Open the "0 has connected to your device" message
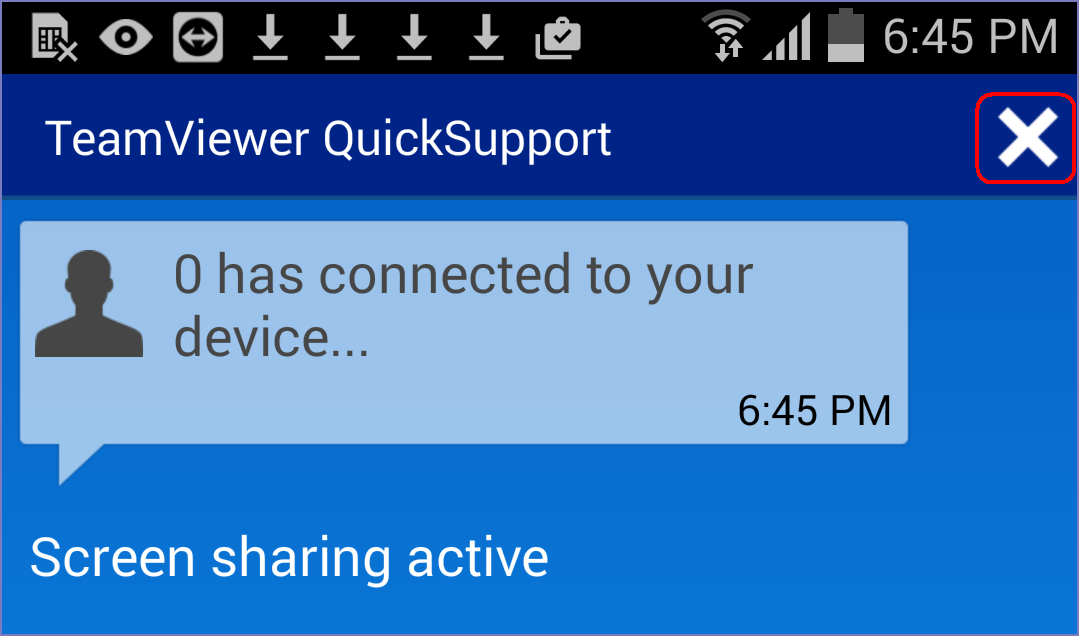 (x=464, y=306)
